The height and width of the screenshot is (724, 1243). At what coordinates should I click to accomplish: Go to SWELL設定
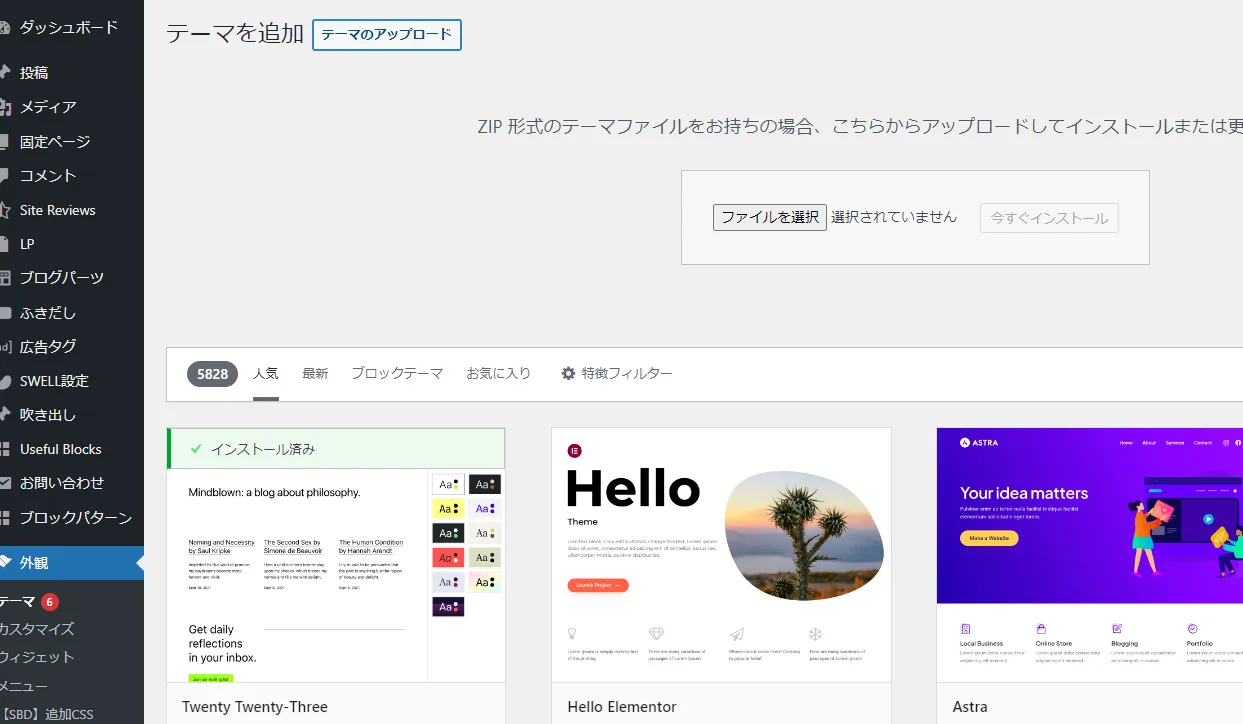coord(54,381)
